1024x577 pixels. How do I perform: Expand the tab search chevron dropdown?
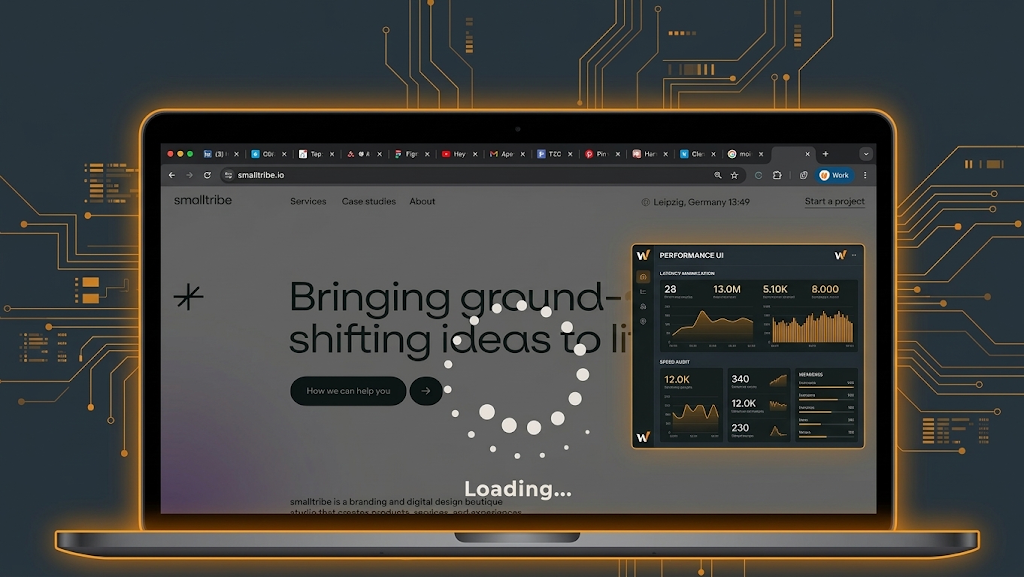pos(866,154)
